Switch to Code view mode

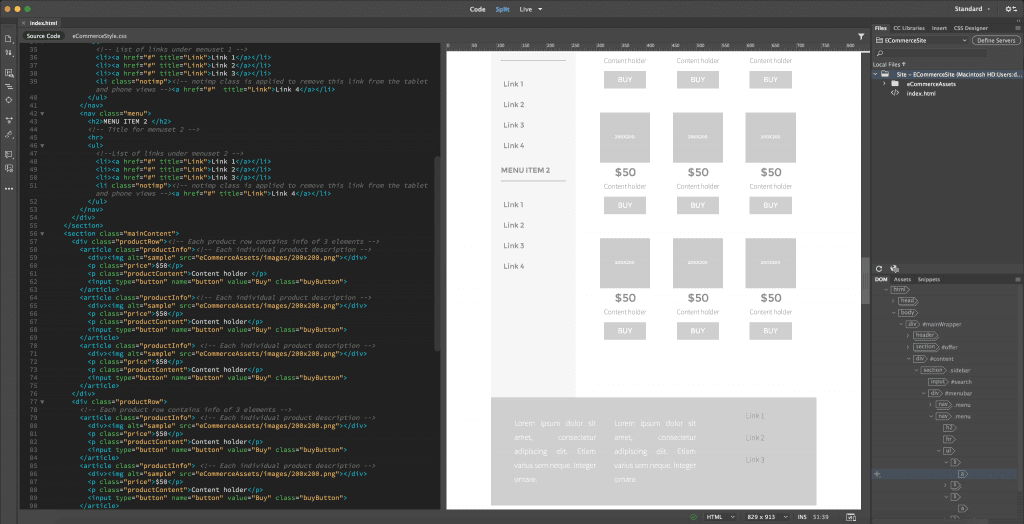[477, 9]
